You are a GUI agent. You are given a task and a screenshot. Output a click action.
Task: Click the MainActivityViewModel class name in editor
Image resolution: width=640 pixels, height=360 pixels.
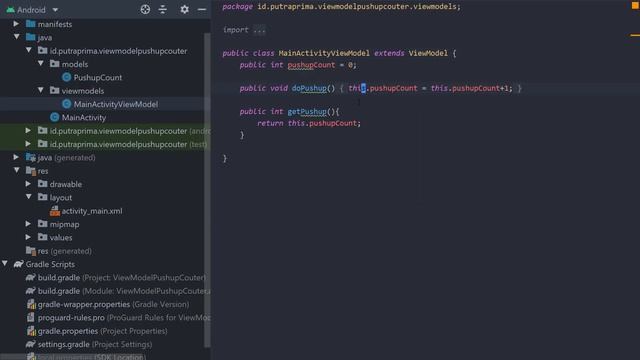point(324,53)
